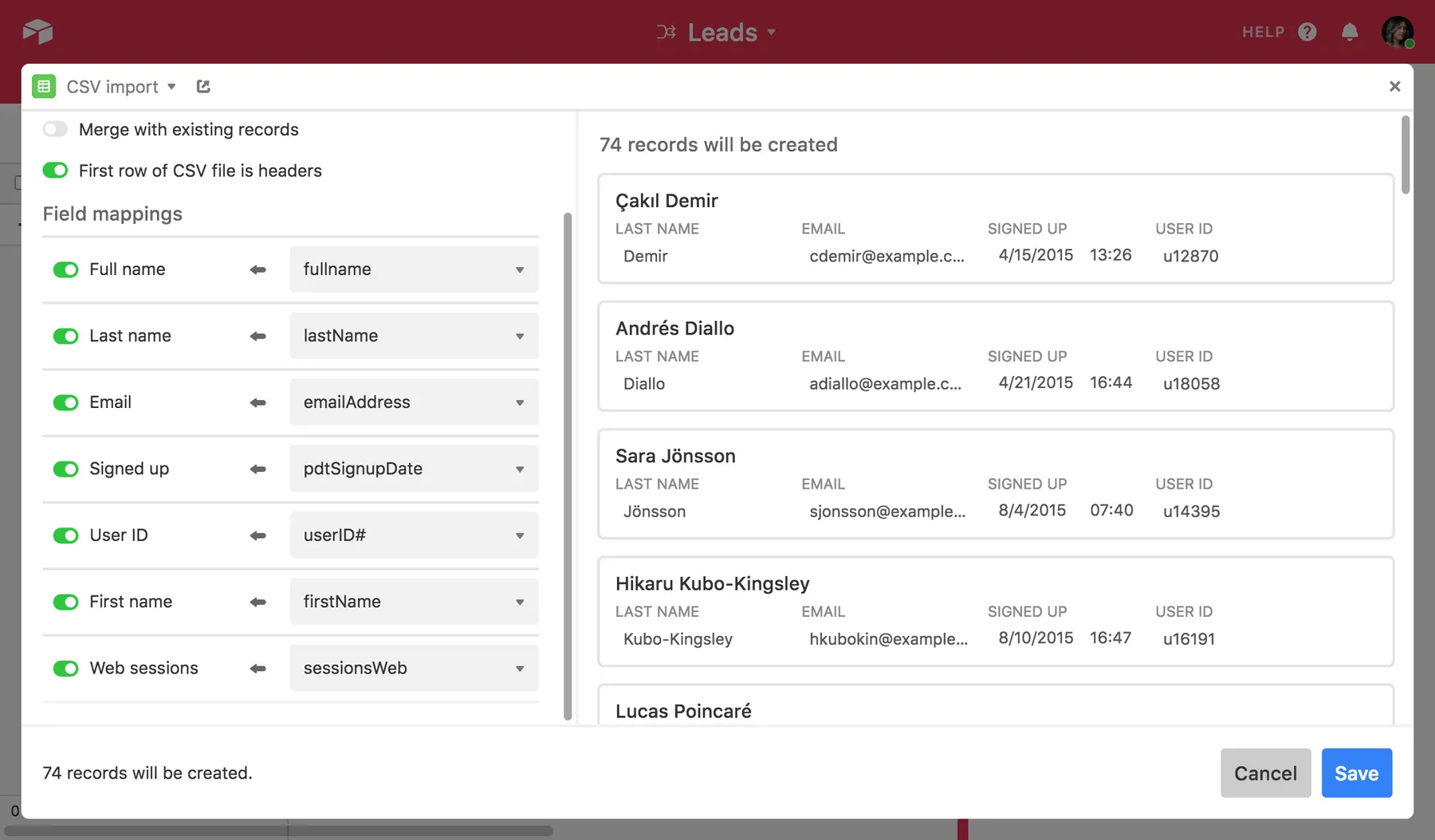Toggle off the Signed up field mapping
Image resolution: width=1435 pixels, height=840 pixels.
click(x=65, y=469)
